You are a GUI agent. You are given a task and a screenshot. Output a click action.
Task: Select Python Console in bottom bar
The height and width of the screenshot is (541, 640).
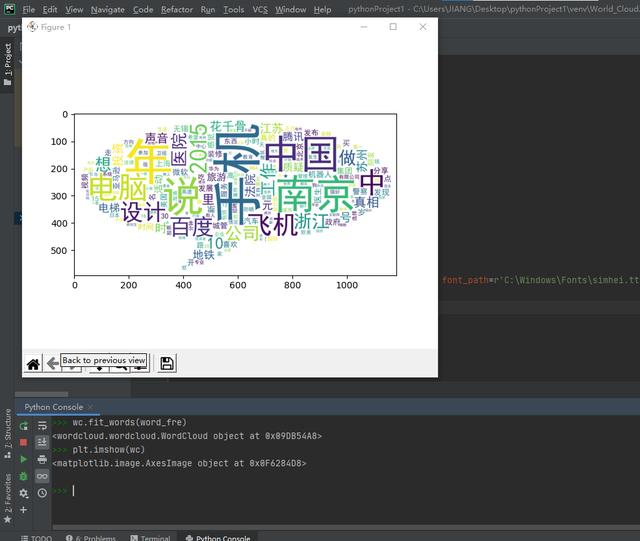(x=218, y=538)
